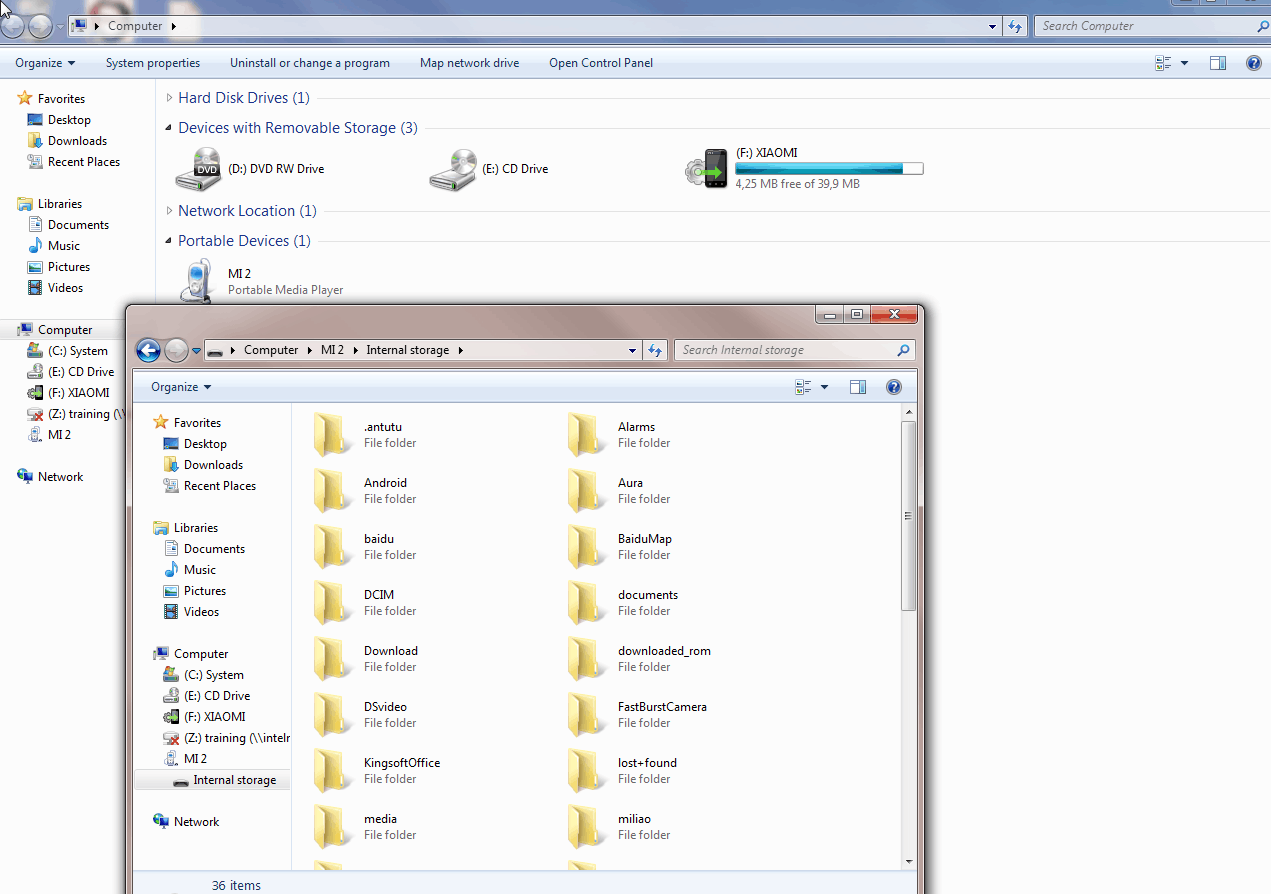Open Organize dropdown in Computer window
1271x894 pixels.
[x=45, y=63]
